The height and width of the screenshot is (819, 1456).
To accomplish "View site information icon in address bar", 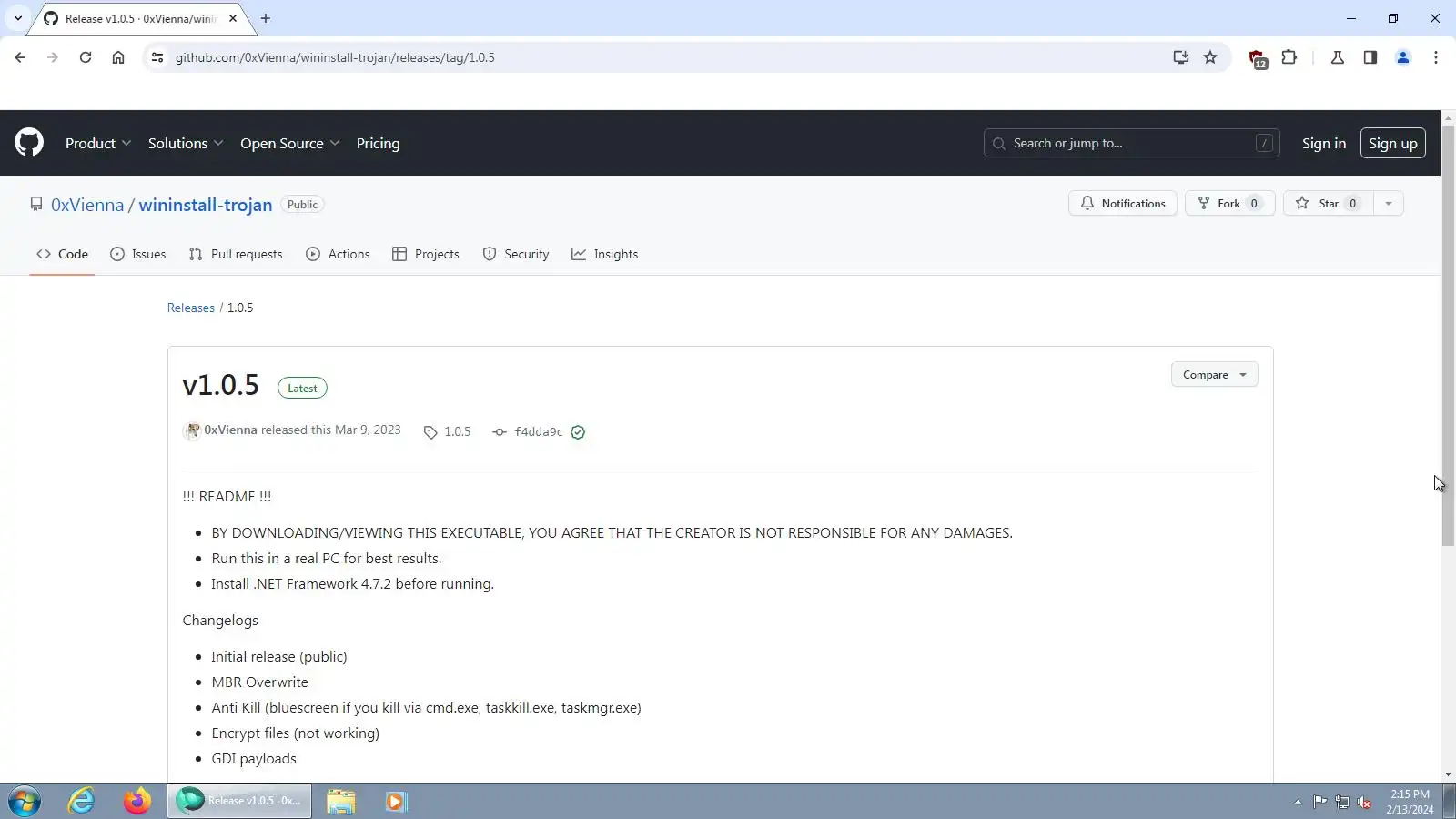I will pyautogui.click(x=157, y=57).
